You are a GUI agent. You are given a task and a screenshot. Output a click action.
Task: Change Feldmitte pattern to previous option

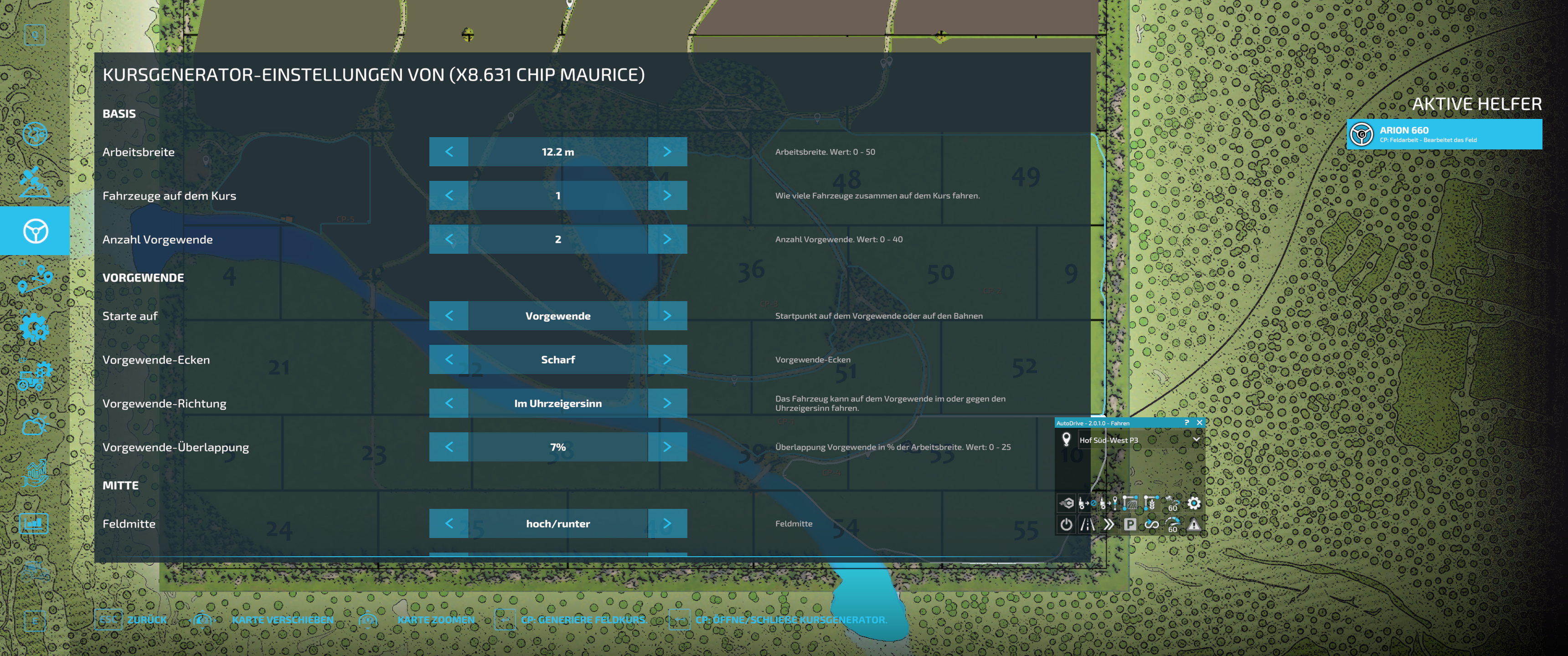coord(449,524)
